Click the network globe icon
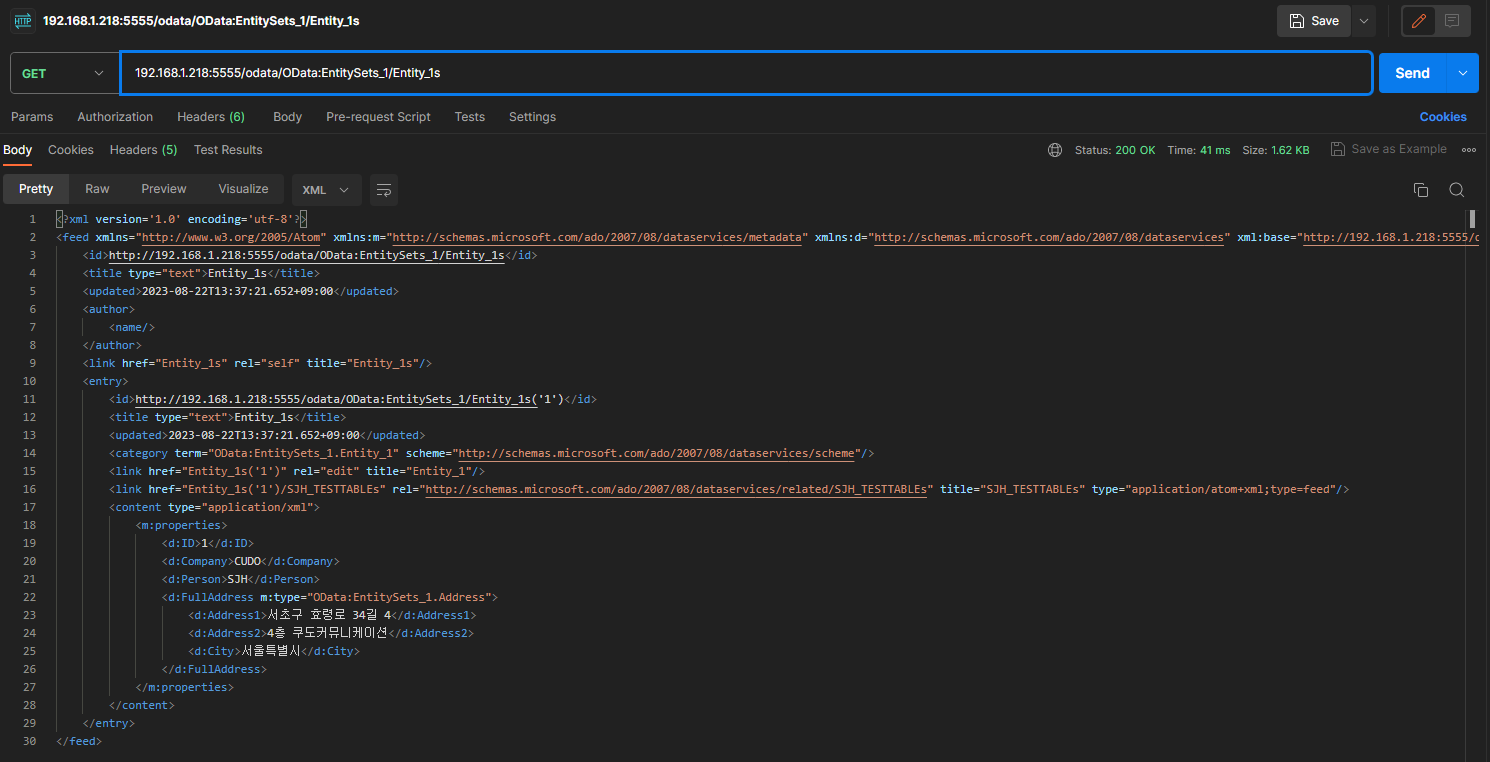 [x=1055, y=150]
